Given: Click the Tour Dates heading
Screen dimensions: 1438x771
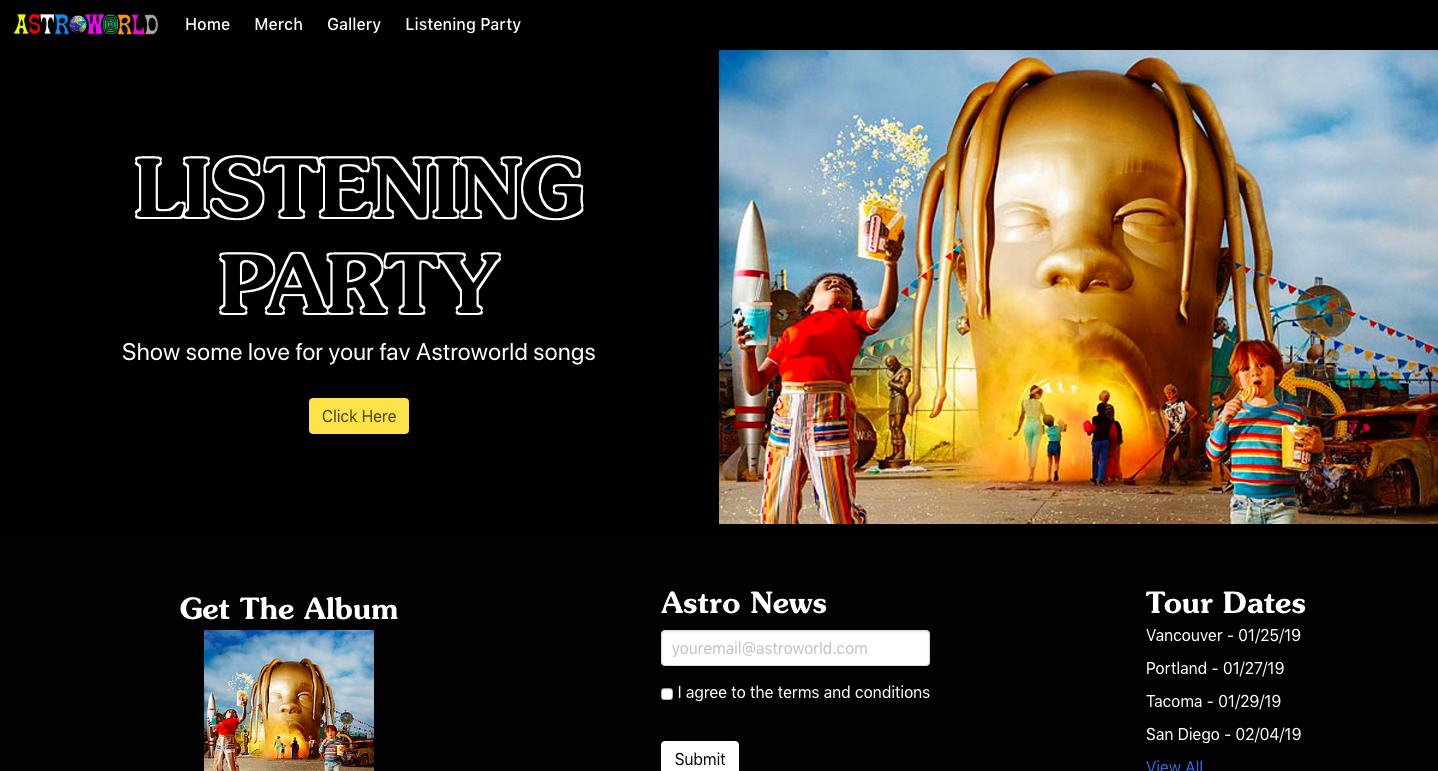Looking at the screenshot, I should (x=1225, y=603).
